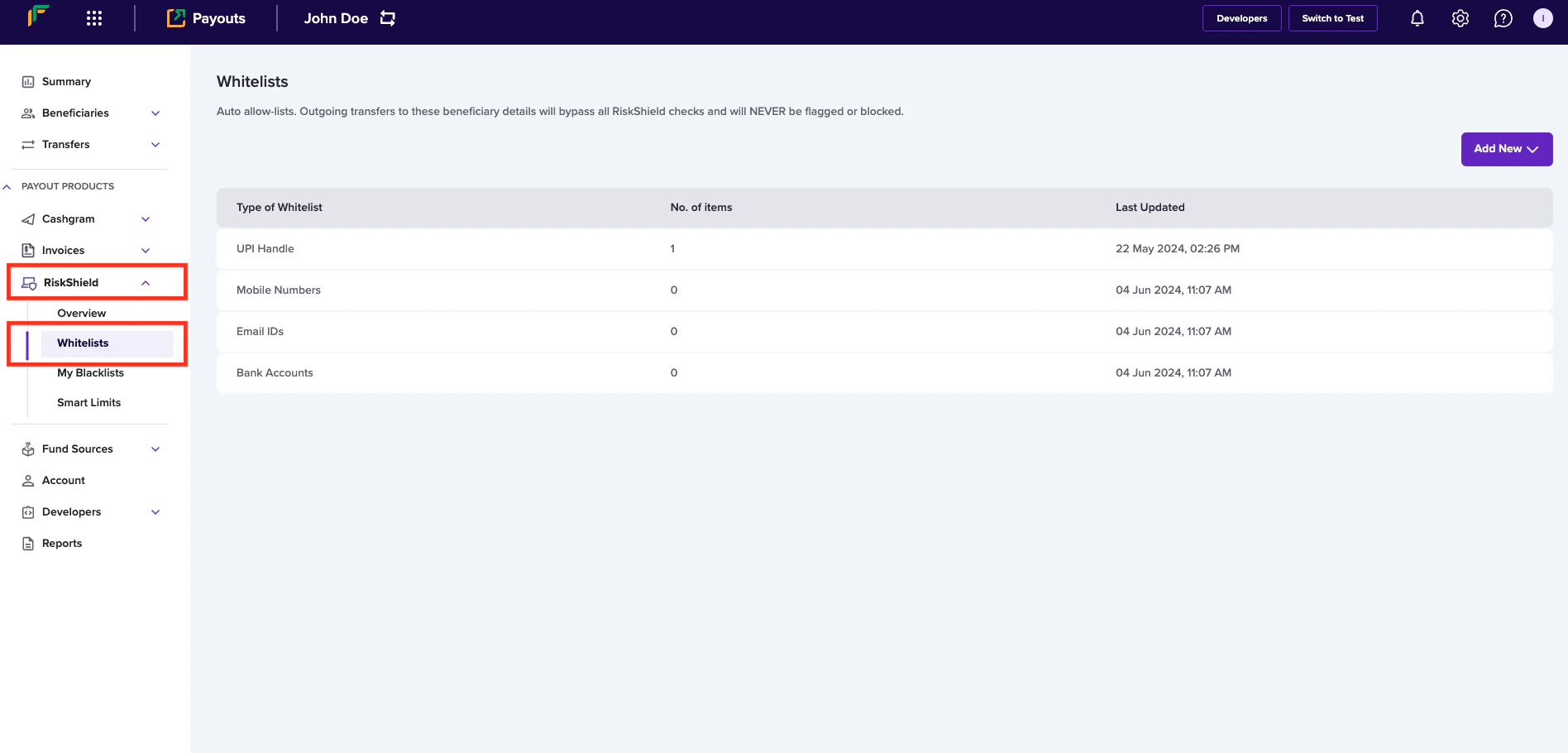The width and height of the screenshot is (1568, 753).
Task: Click the Fund Sources icon
Action: [28, 449]
